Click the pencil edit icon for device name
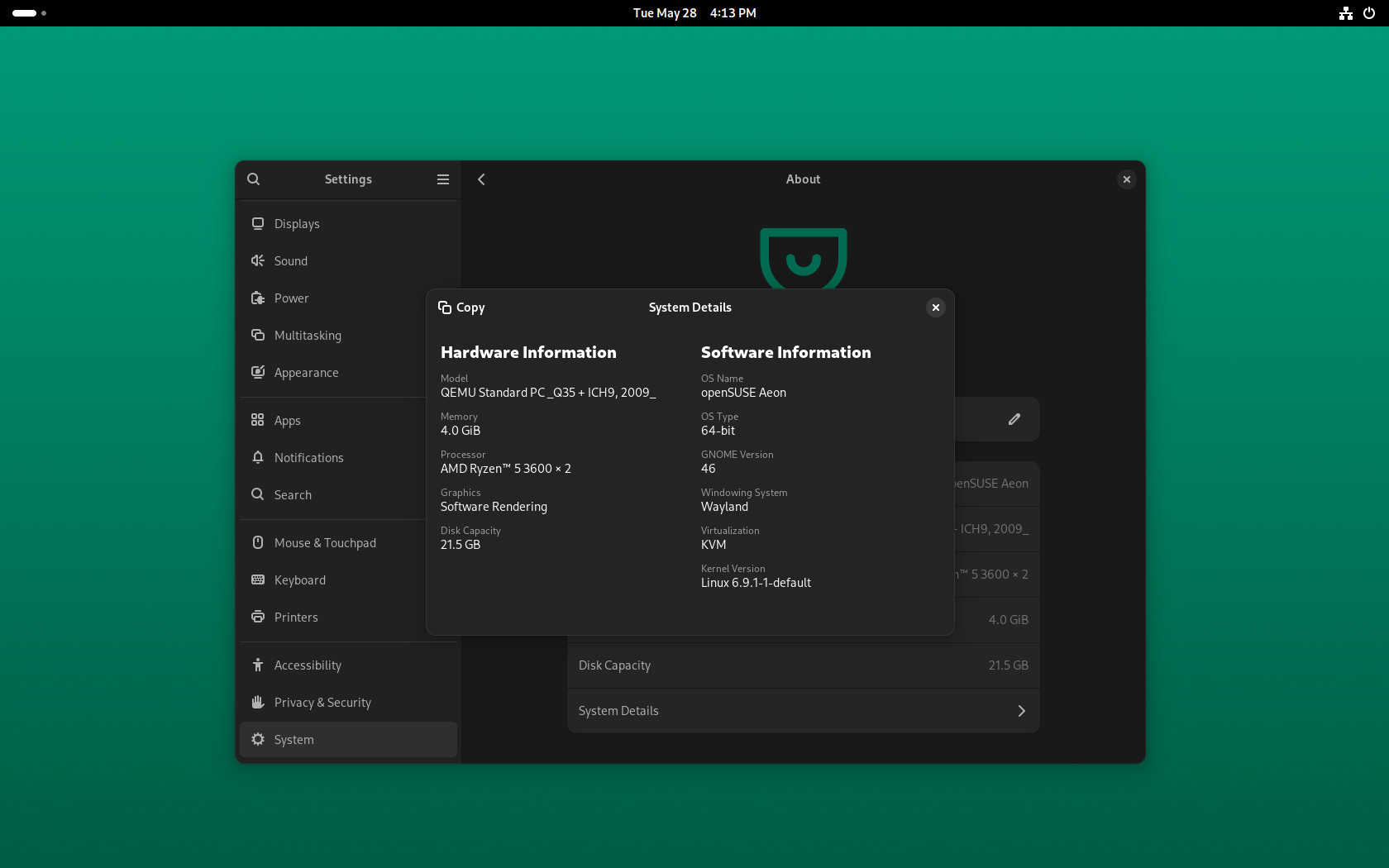The image size is (1389, 868). 1014,419
